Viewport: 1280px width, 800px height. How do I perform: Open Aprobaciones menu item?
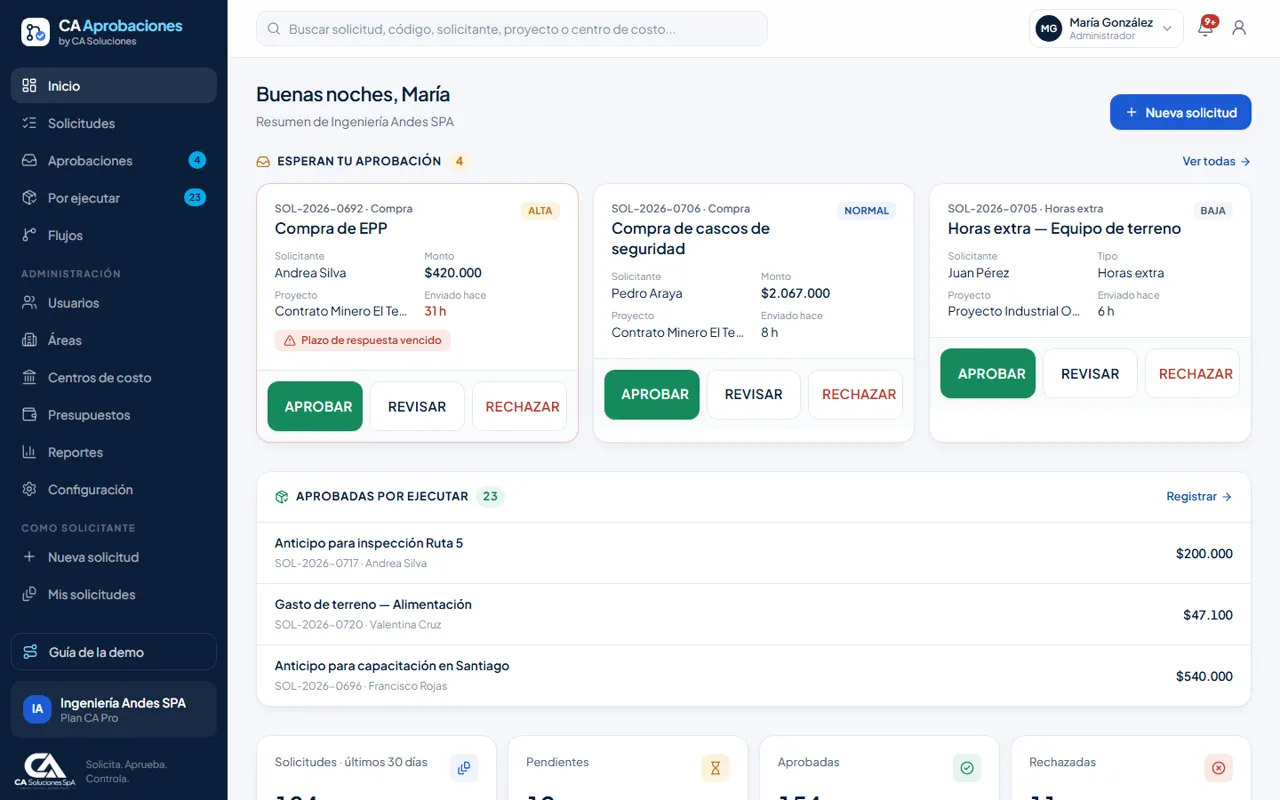114,160
